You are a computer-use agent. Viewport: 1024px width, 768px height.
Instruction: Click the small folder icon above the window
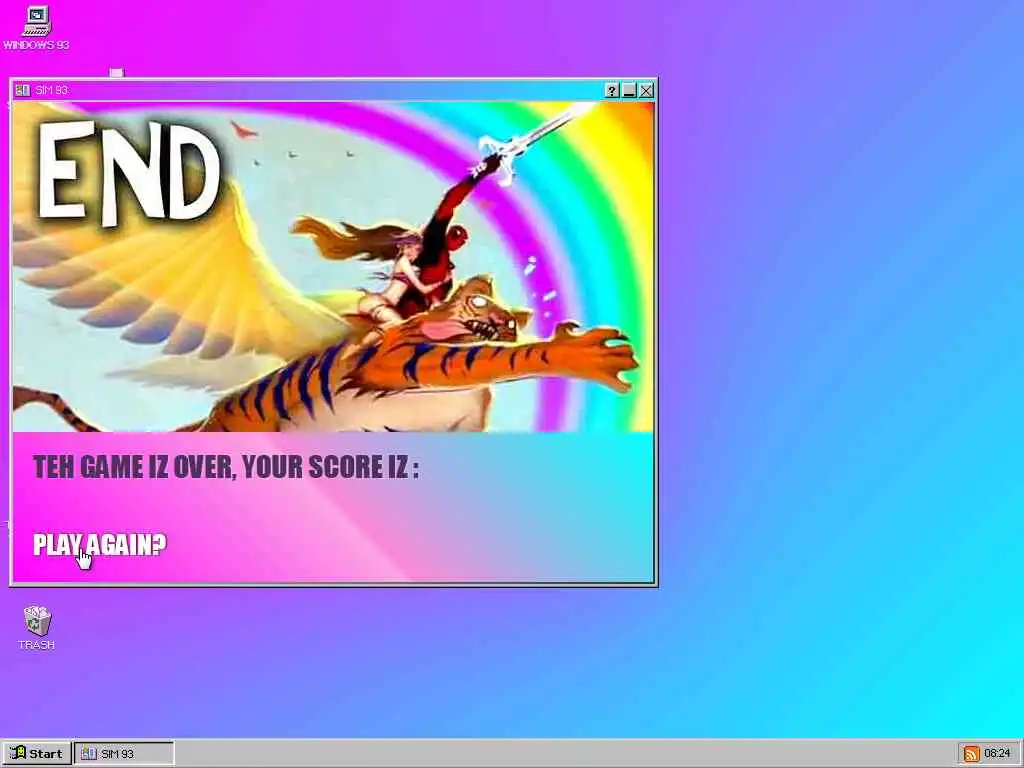116,72
